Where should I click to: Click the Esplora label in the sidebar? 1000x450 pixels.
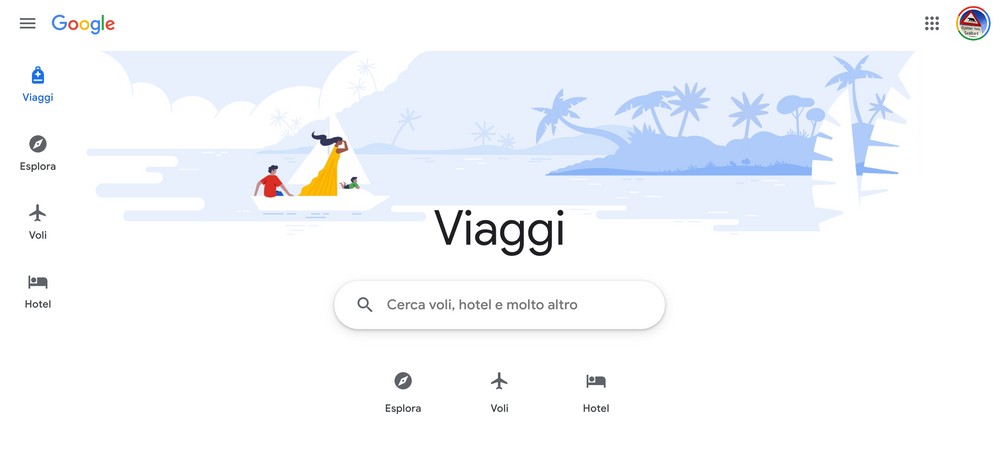click(38, 166)
